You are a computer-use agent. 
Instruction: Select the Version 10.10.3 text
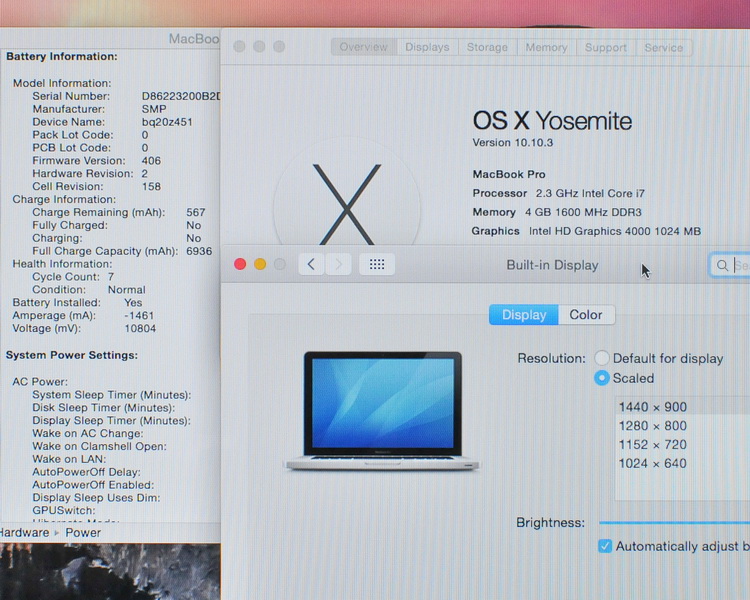coord(513,143)
